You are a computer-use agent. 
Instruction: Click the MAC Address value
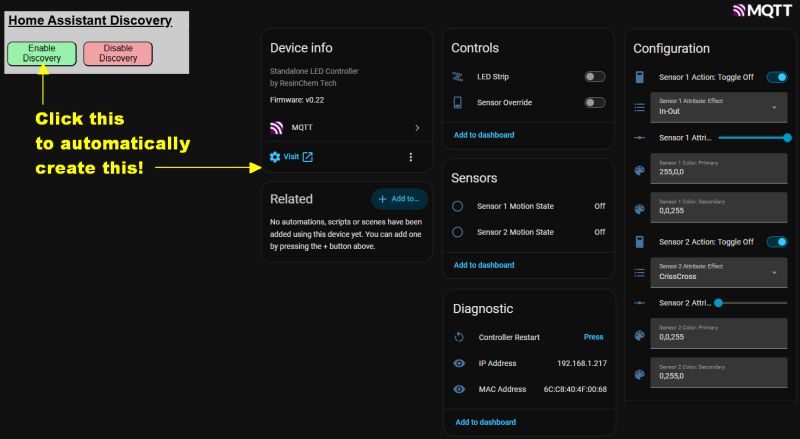(575, 389)
